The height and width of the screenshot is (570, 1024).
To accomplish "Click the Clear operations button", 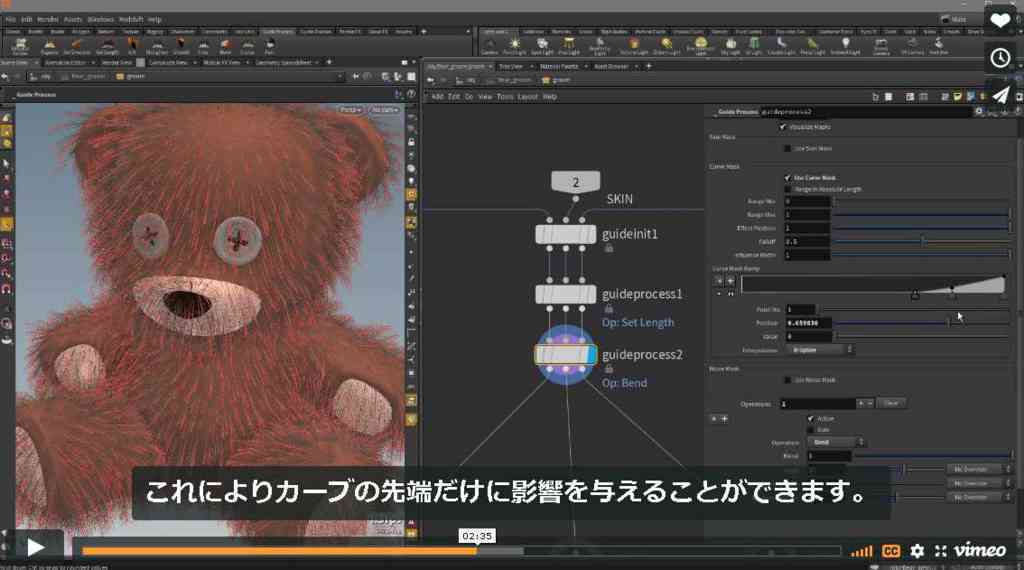I will click(891, 404).
